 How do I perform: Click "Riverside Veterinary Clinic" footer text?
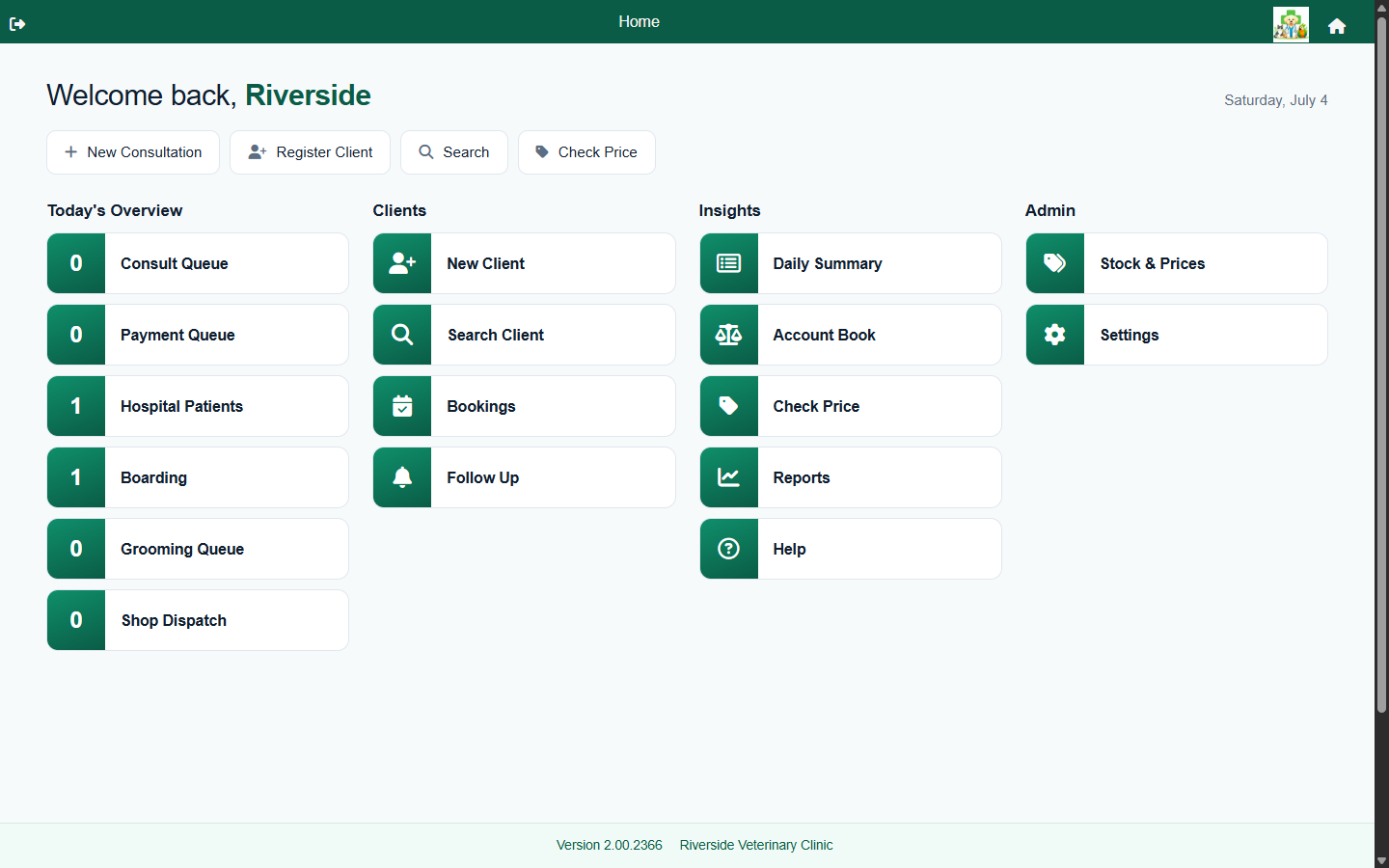(756, 845)
